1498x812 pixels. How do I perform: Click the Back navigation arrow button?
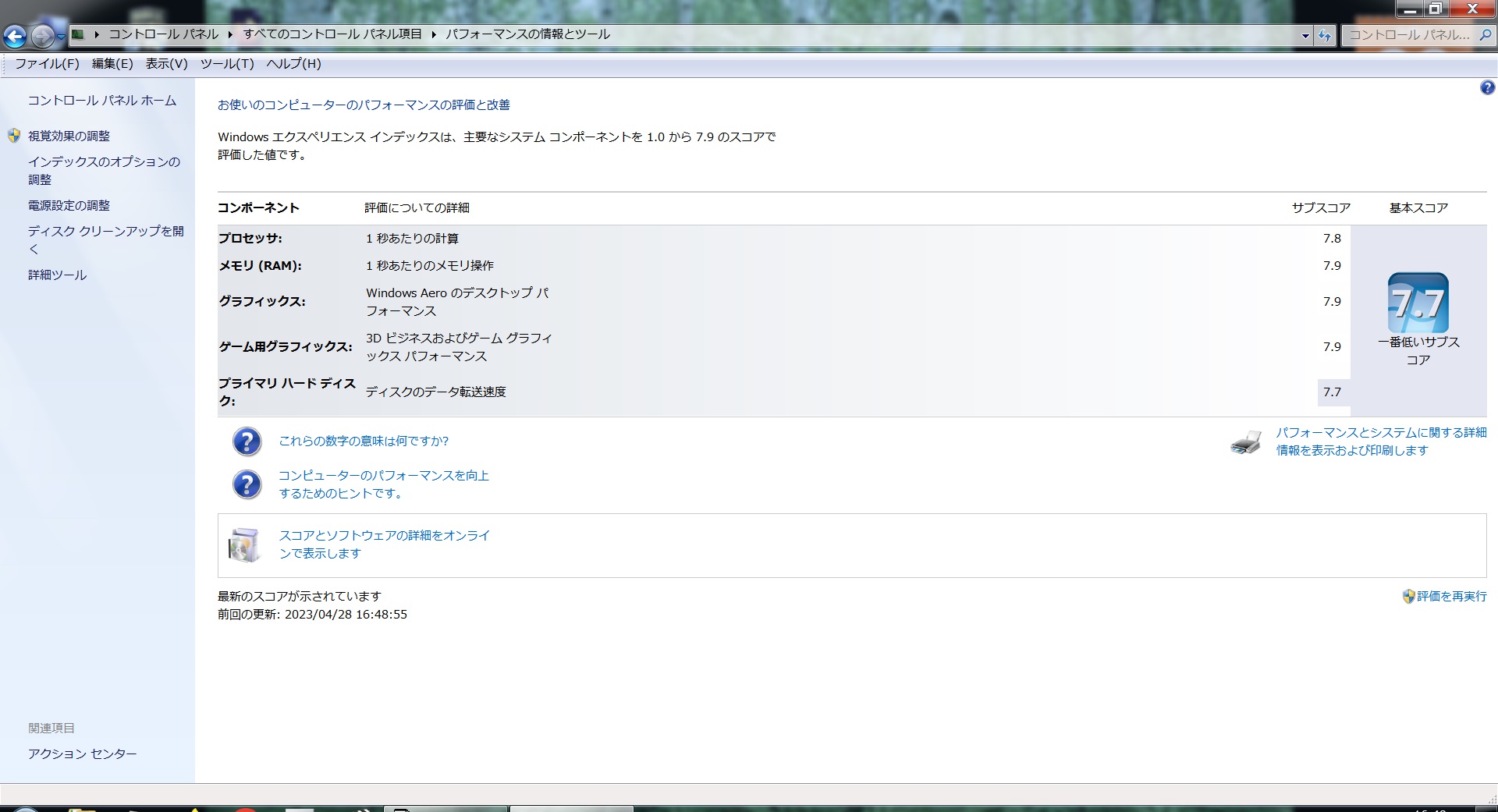tap(15, 35)
